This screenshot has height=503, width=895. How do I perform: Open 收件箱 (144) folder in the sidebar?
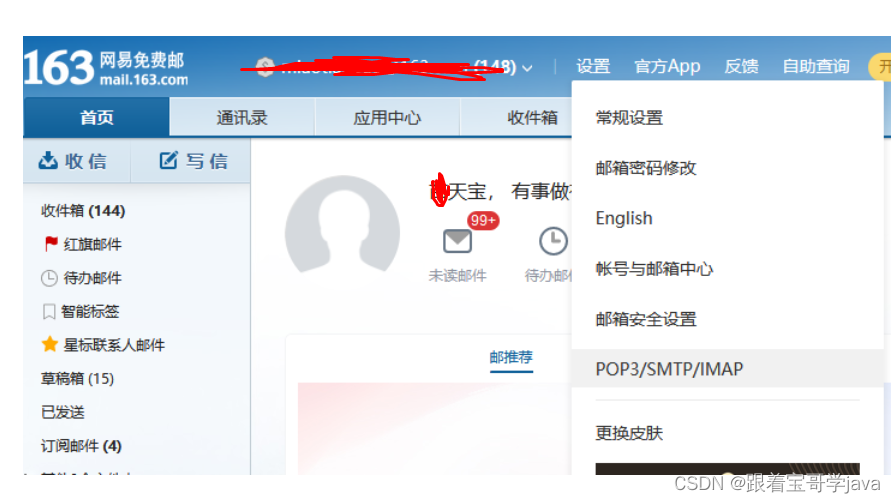point(83,211)
